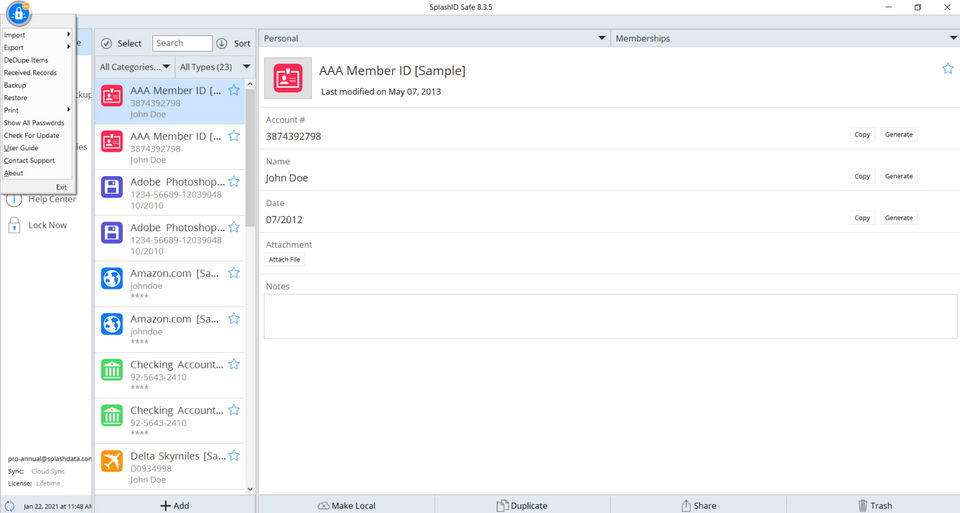Open the All Categories dropdown
Image resolution: width=960 pixels, height=513 pixels.
click(x=135, y=67)
